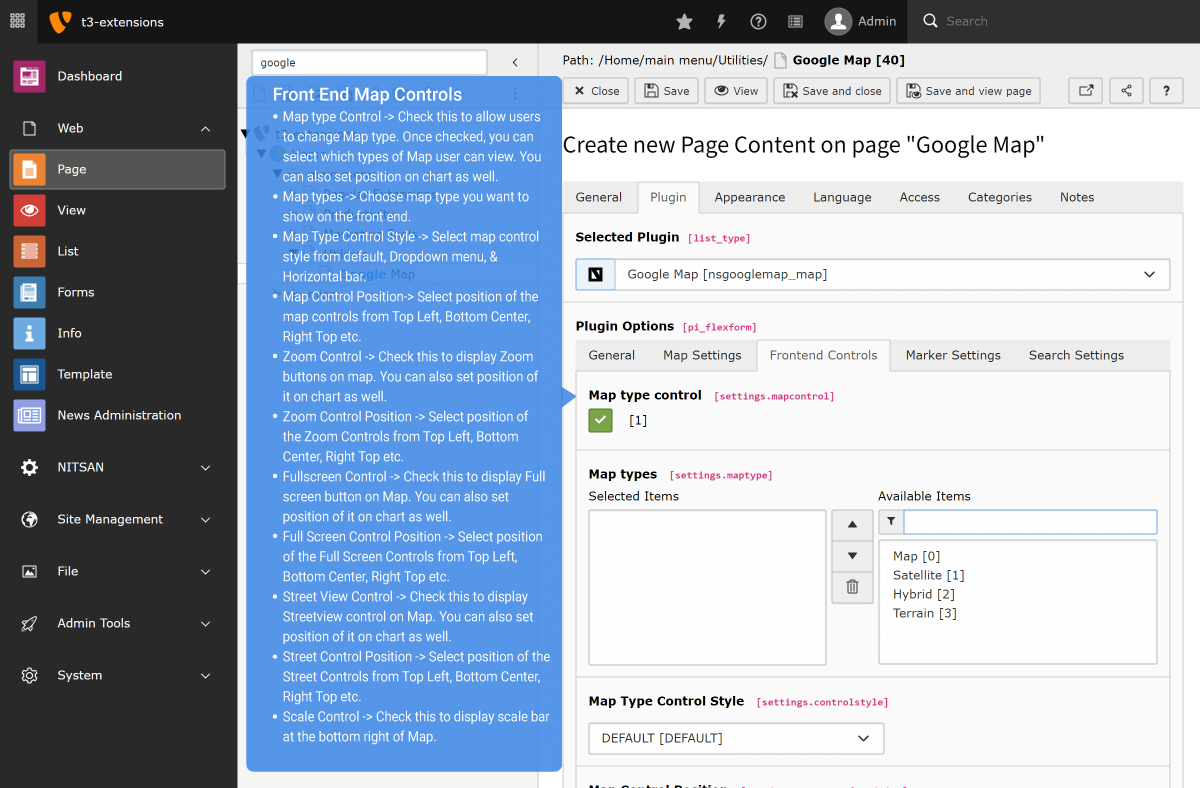Screen dimensions: 1200x788
Task: Collapse the page tree panel chevron
Action: [515, 62]
